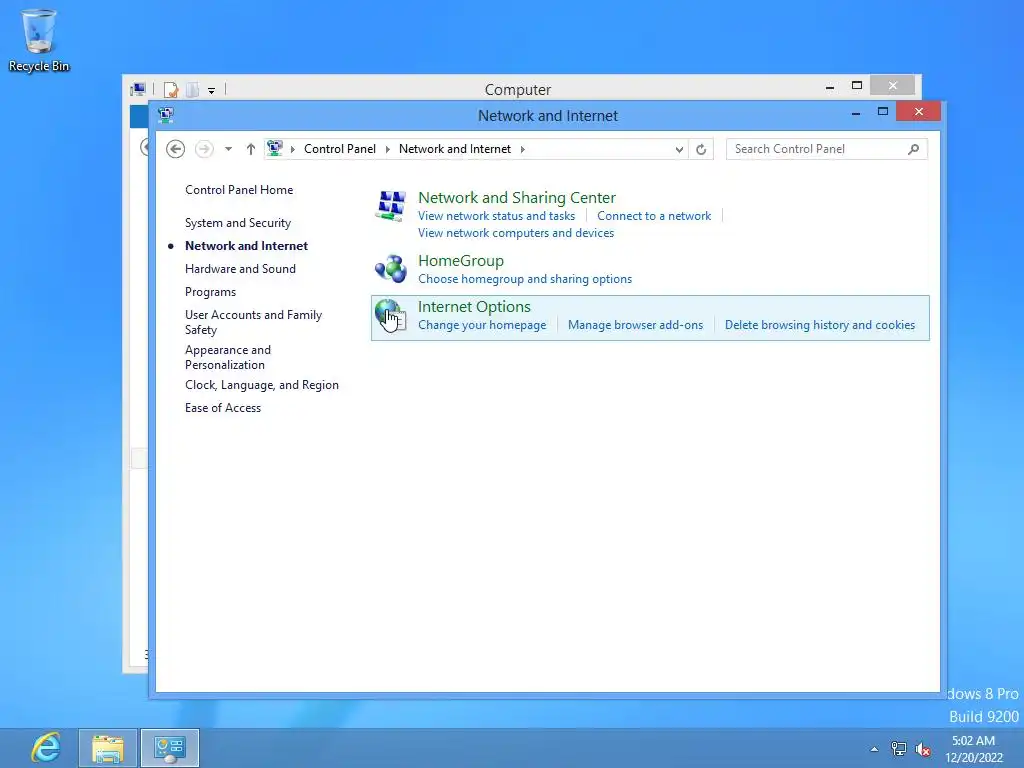Viewport: 1024px width, 768px height.
Task: Open Clock, Language, and Region
Action: coord(262,385)
